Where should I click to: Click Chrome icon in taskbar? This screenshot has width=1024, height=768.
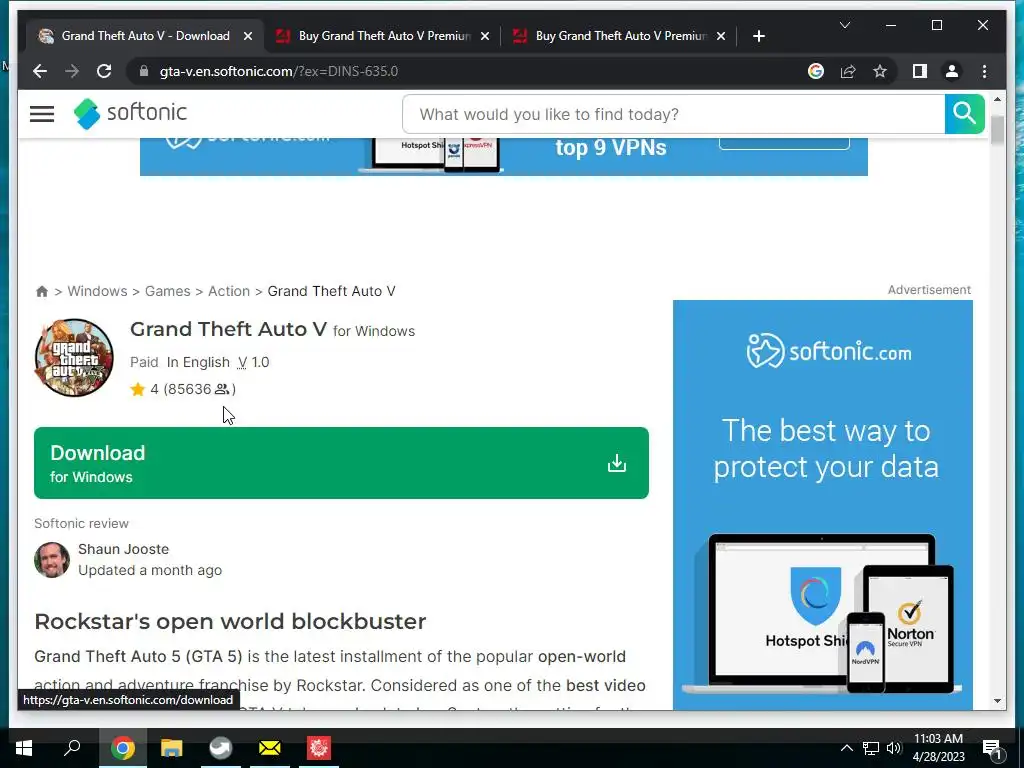[122, 748]
